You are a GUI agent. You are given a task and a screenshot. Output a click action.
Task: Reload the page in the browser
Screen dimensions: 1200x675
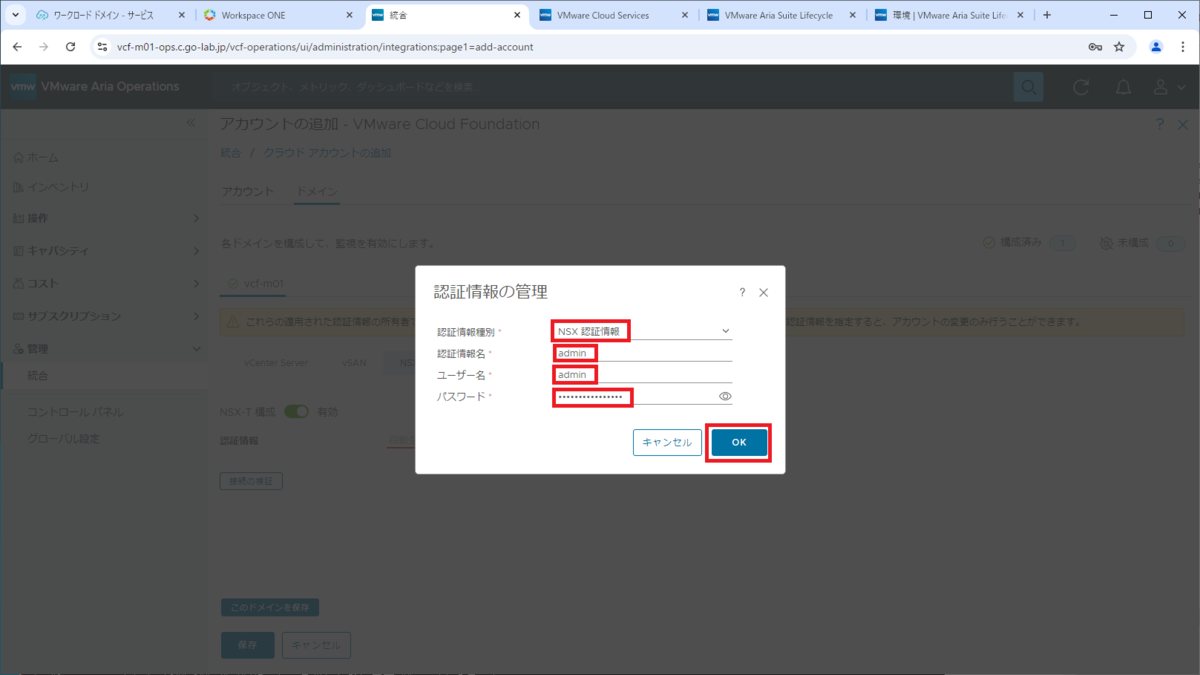point(70,47)
